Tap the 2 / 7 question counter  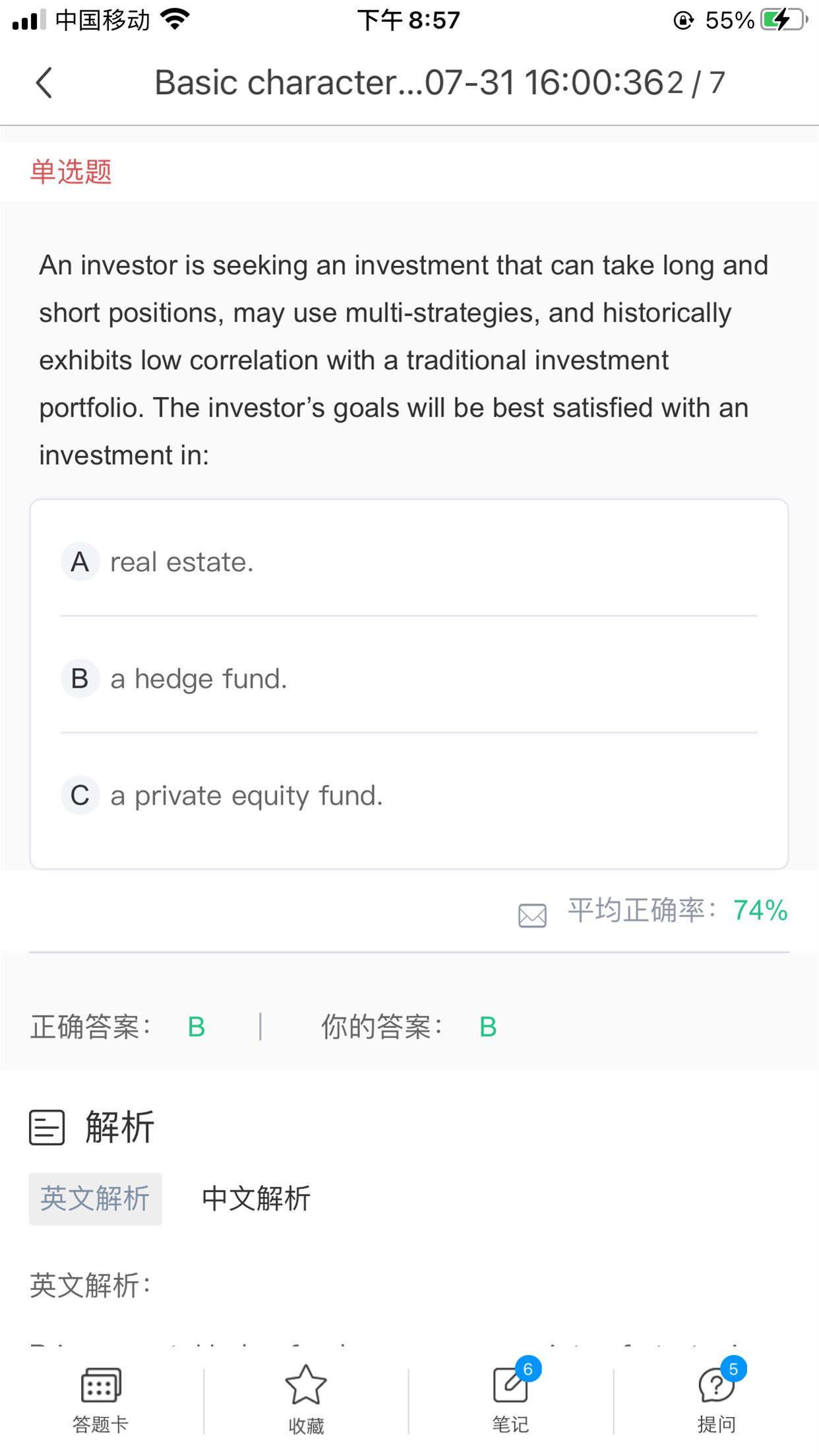tap(696, 83)
